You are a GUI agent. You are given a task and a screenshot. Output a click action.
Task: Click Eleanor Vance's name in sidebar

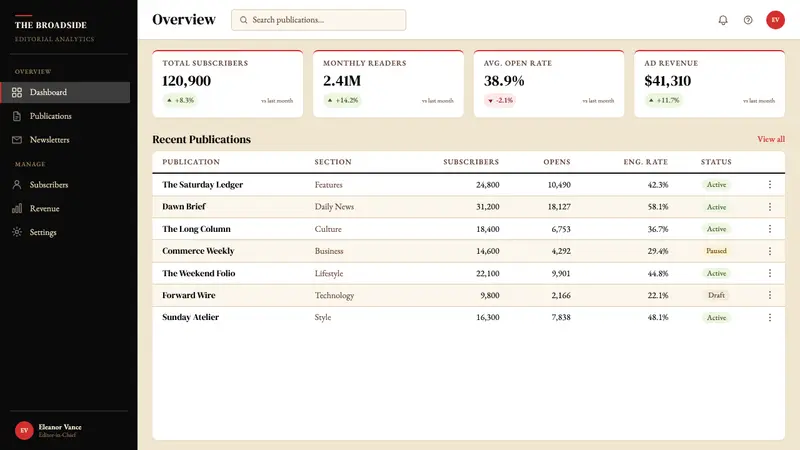coord(60,427)
